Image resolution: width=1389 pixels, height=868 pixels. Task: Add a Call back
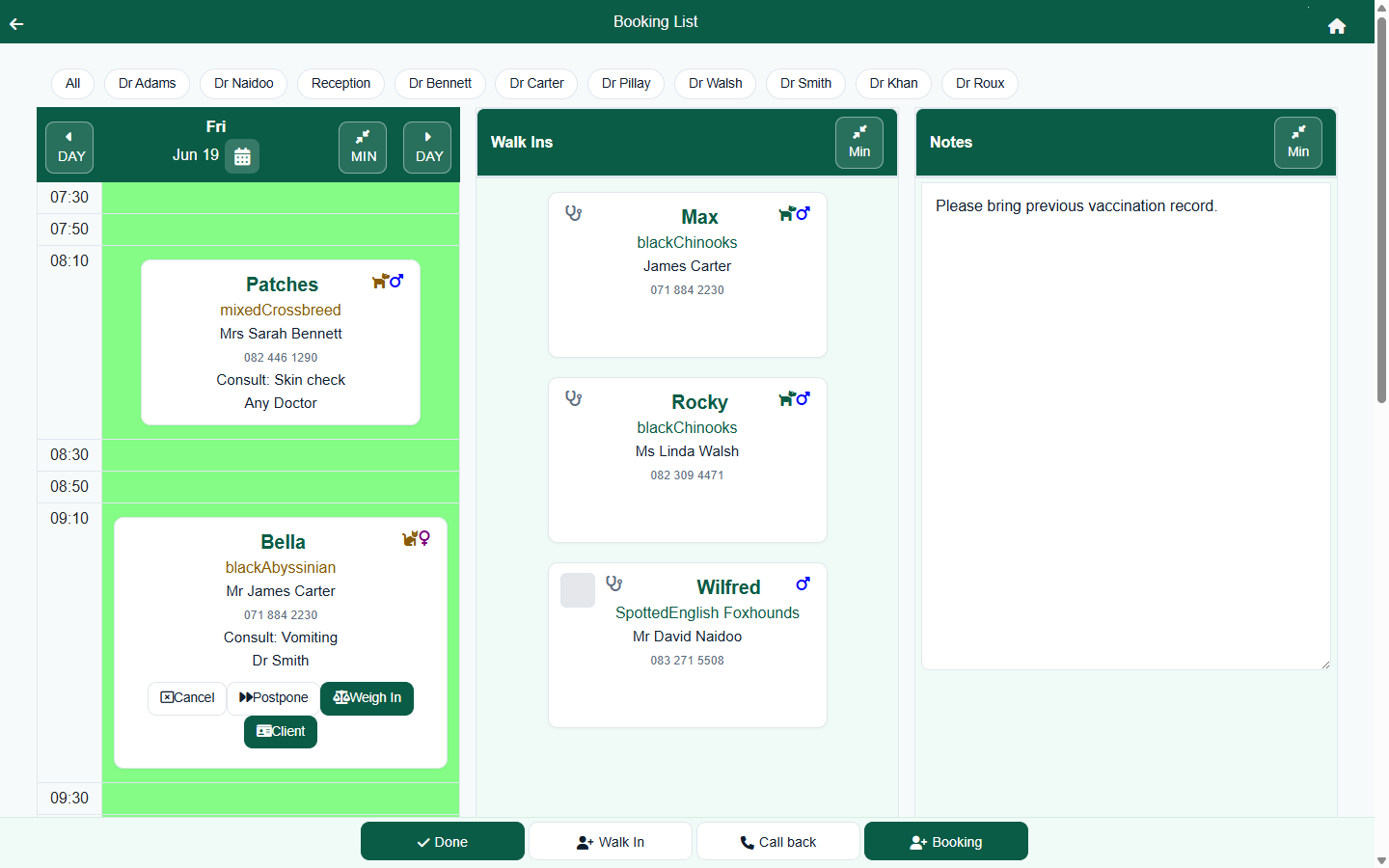tap(778, 841)
